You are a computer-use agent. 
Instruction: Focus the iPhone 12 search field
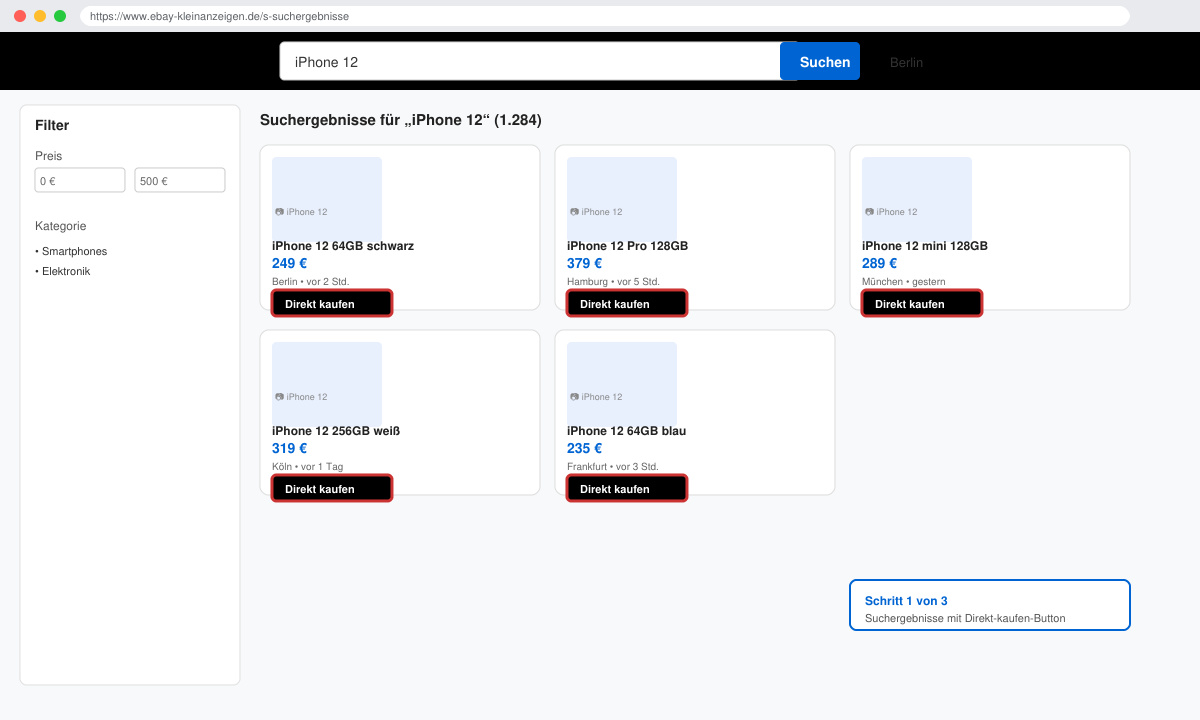tap(530, 62)
